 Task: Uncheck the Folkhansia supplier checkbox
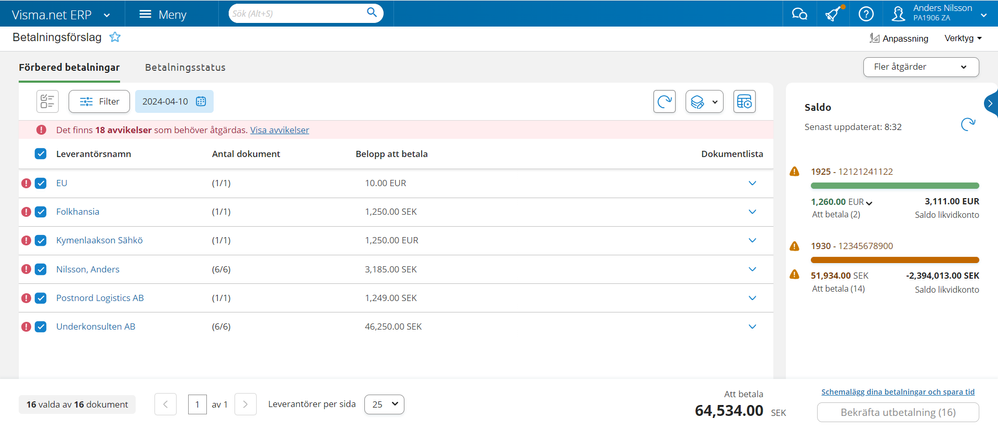pos(41,212)
